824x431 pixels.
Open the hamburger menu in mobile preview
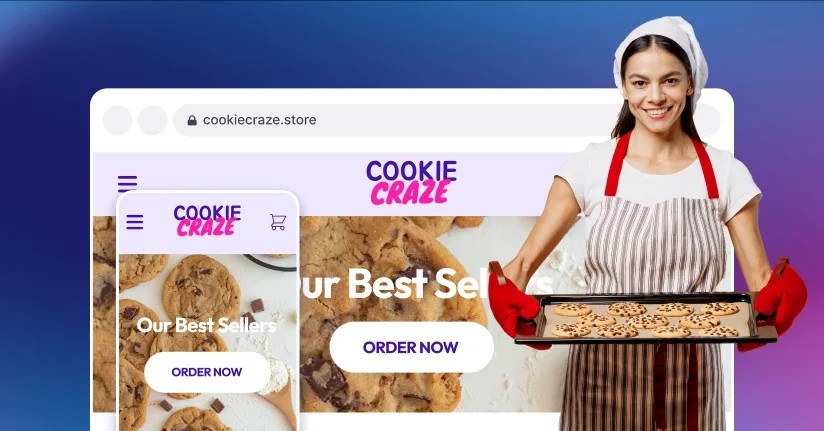pyautogui.click(x=135, y=222)
